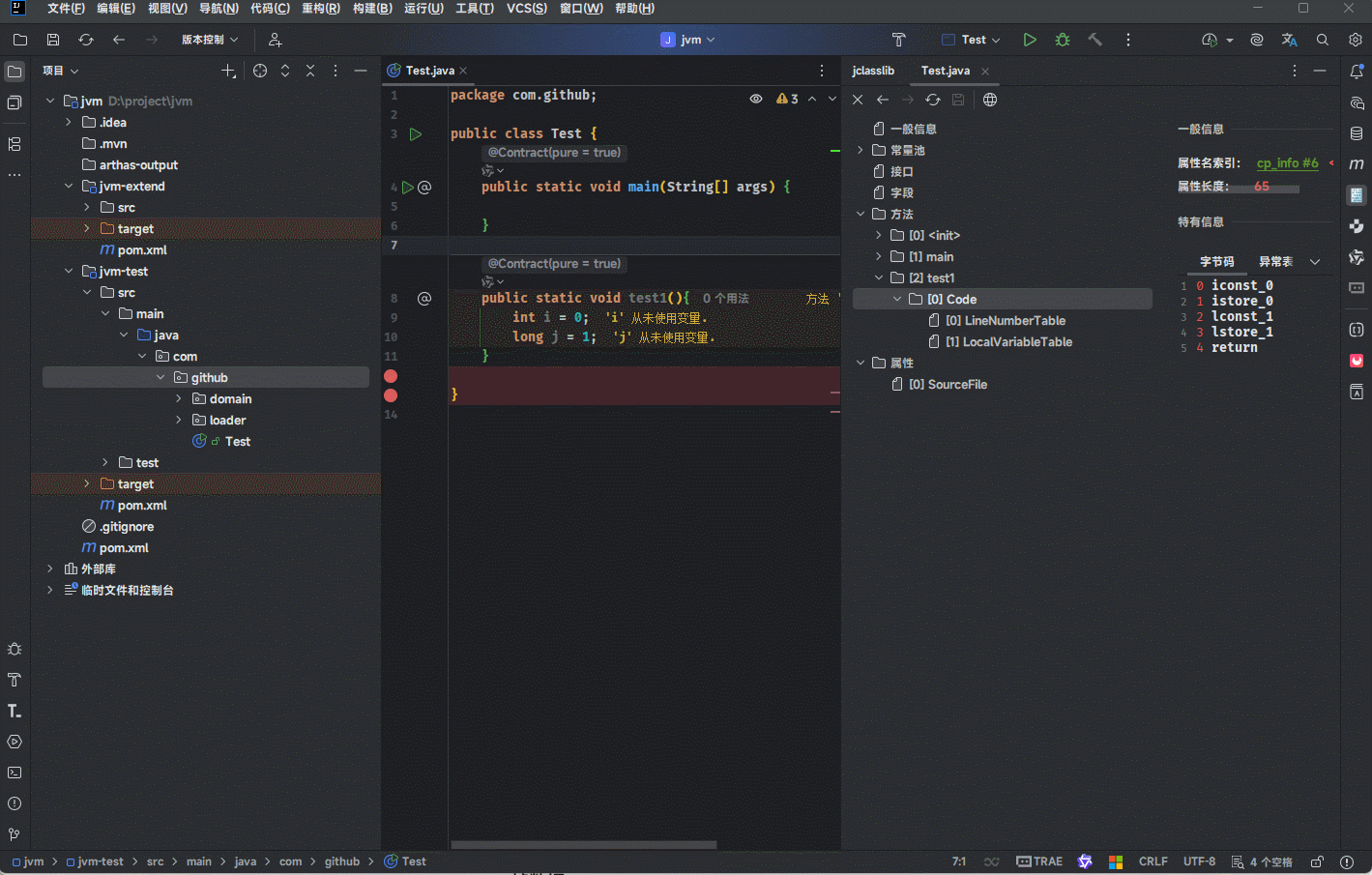
Task: Click the green Run button in toolbar
Action: (1030, 40)
